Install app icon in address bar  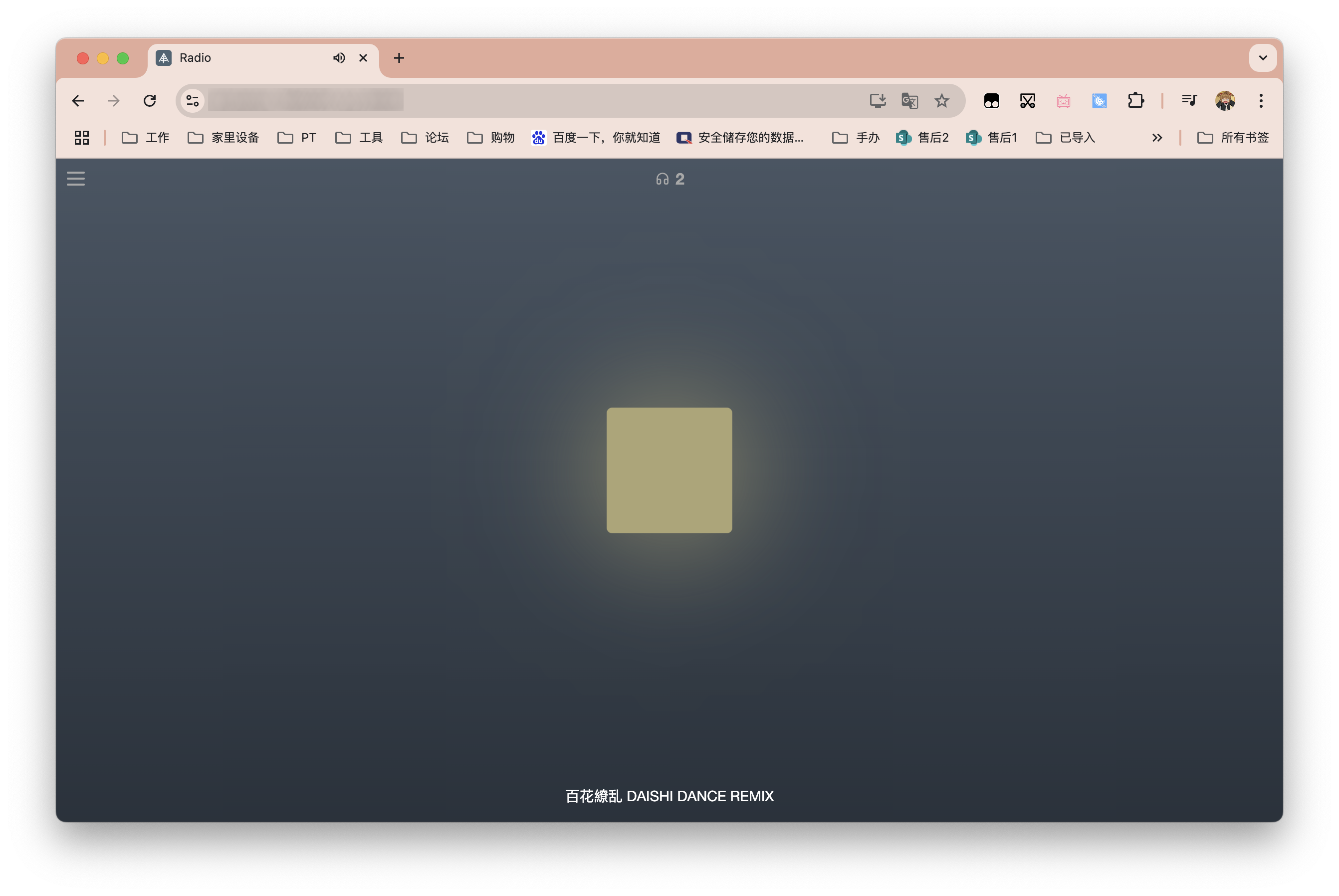[x=878, y=101]
